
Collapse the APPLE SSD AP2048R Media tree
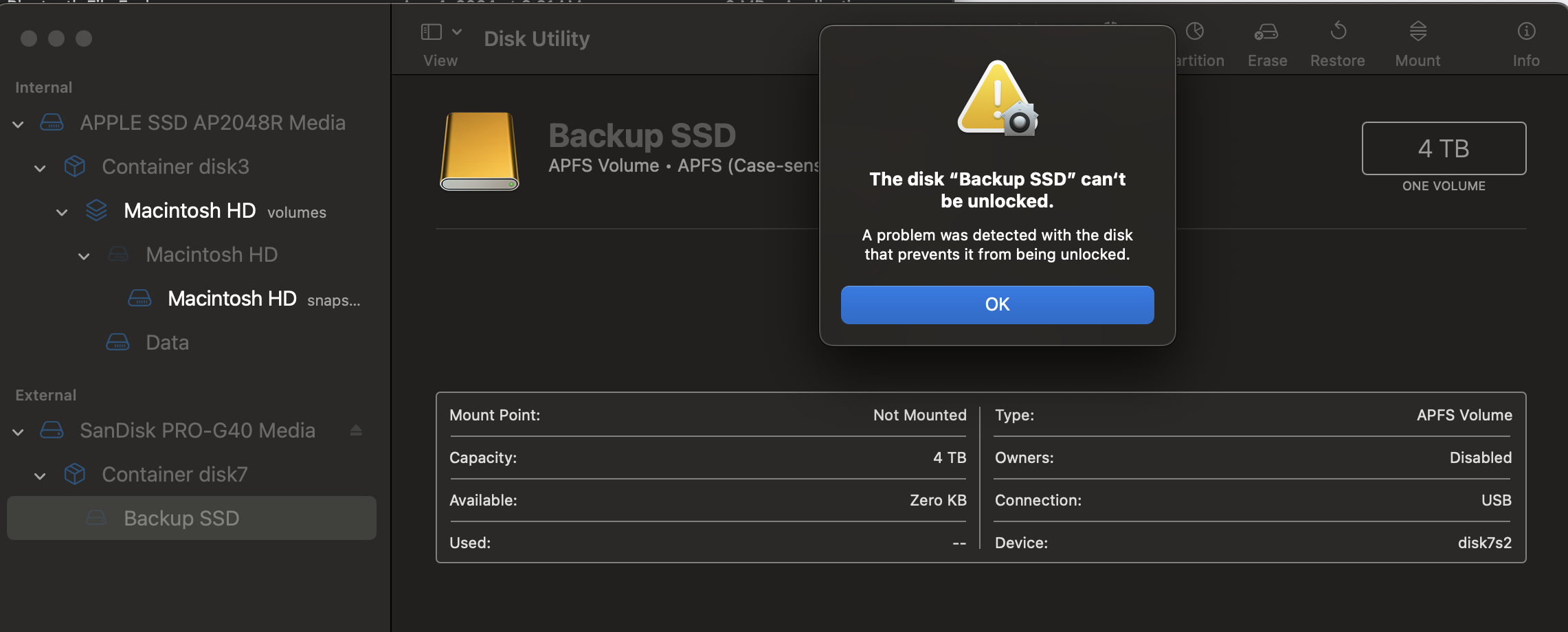(19, 124)
